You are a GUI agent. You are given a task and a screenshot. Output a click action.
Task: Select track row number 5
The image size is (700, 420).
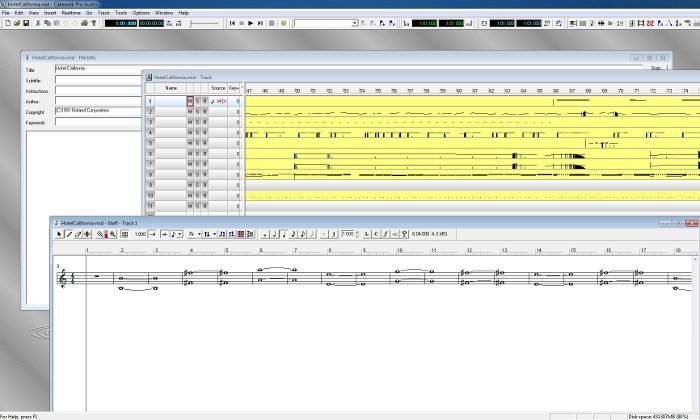(150, 143)
